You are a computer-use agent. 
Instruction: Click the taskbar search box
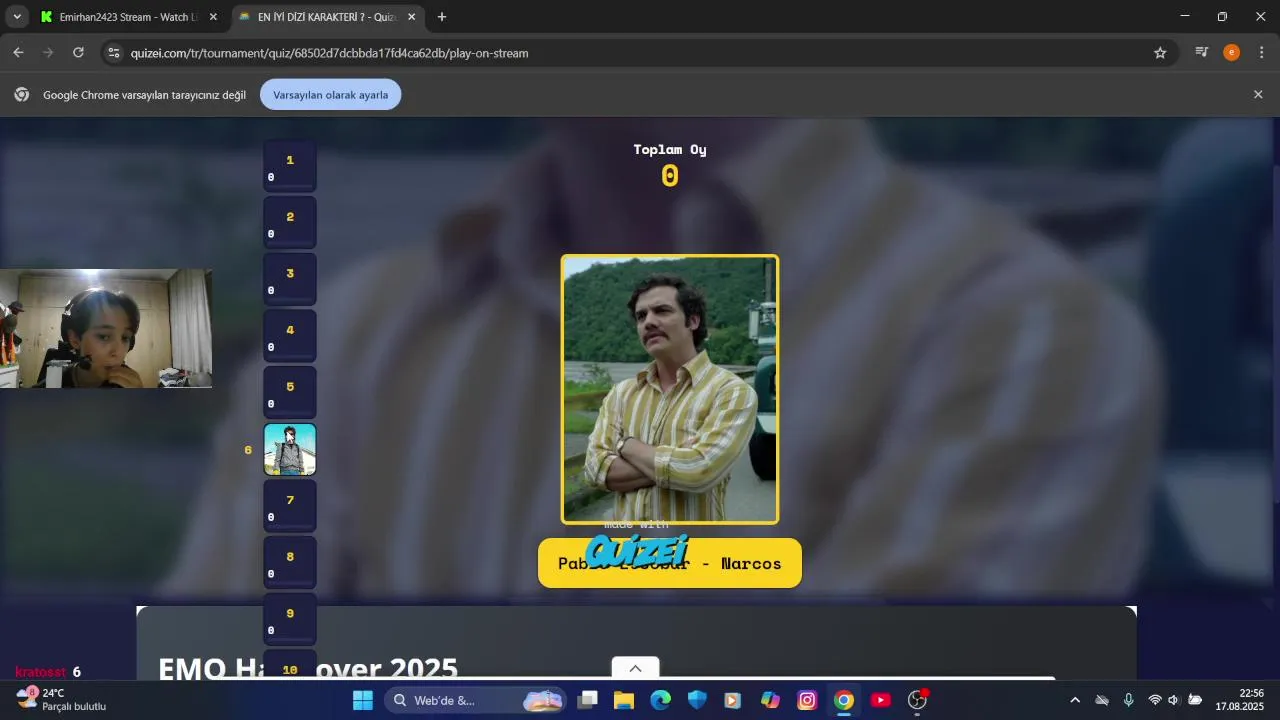475,700
